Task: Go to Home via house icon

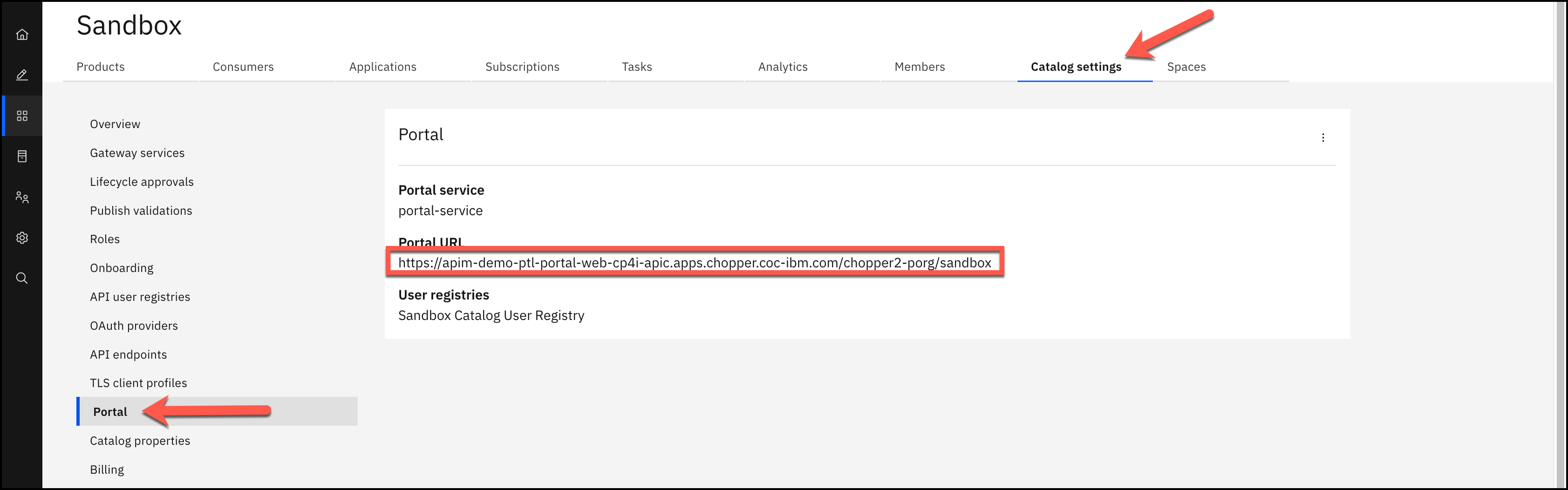Action: 22,34
